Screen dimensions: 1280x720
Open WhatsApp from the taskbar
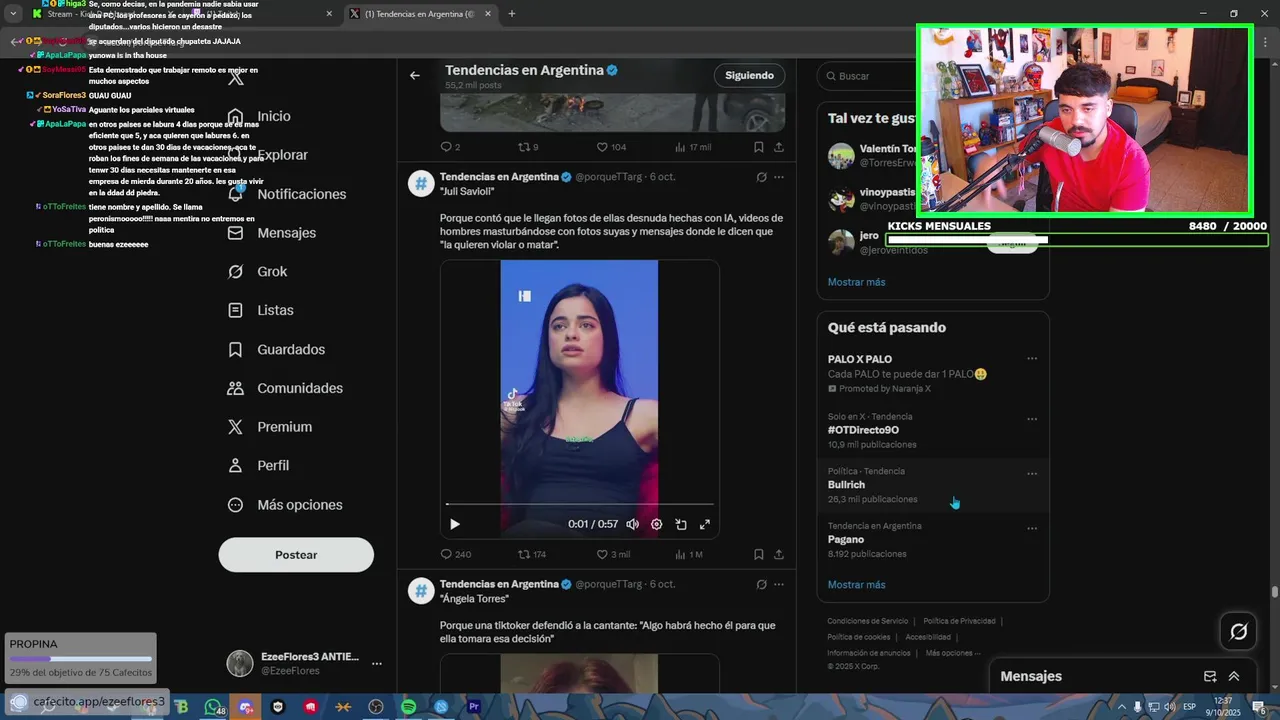click(x=213, y=707)
